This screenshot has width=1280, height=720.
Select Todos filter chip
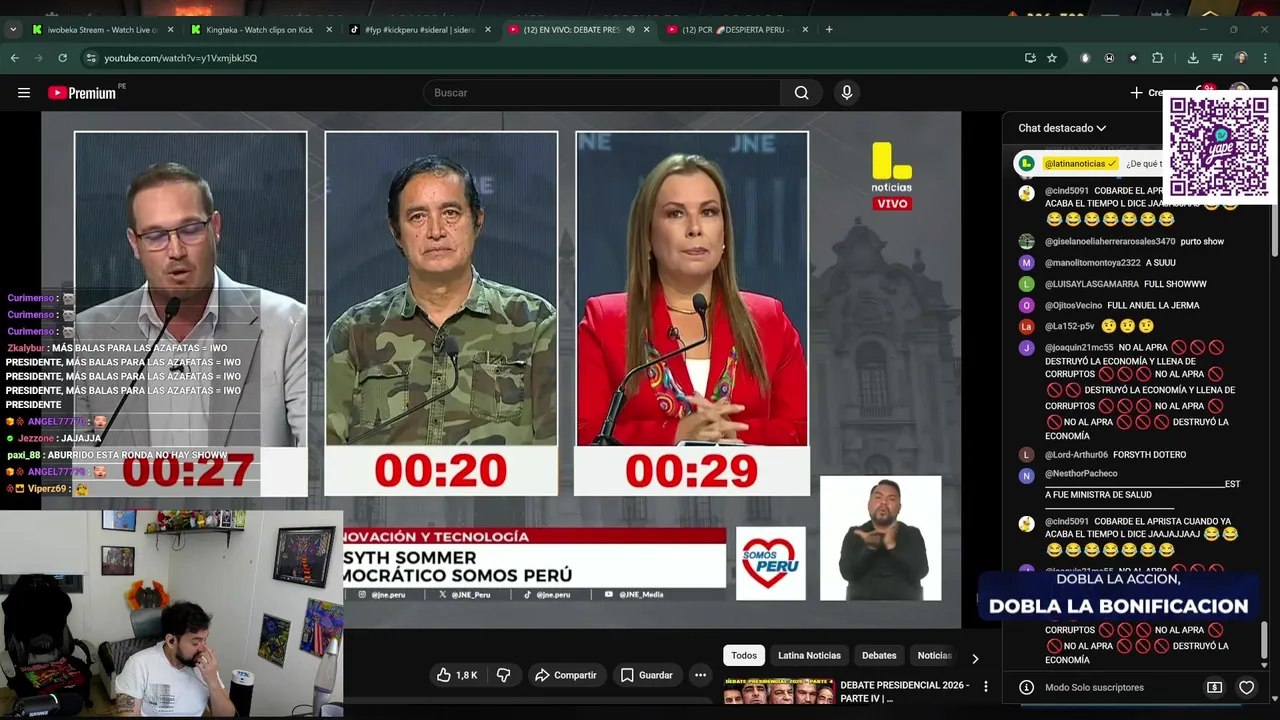pyautogui.click(x=744, y=656)
